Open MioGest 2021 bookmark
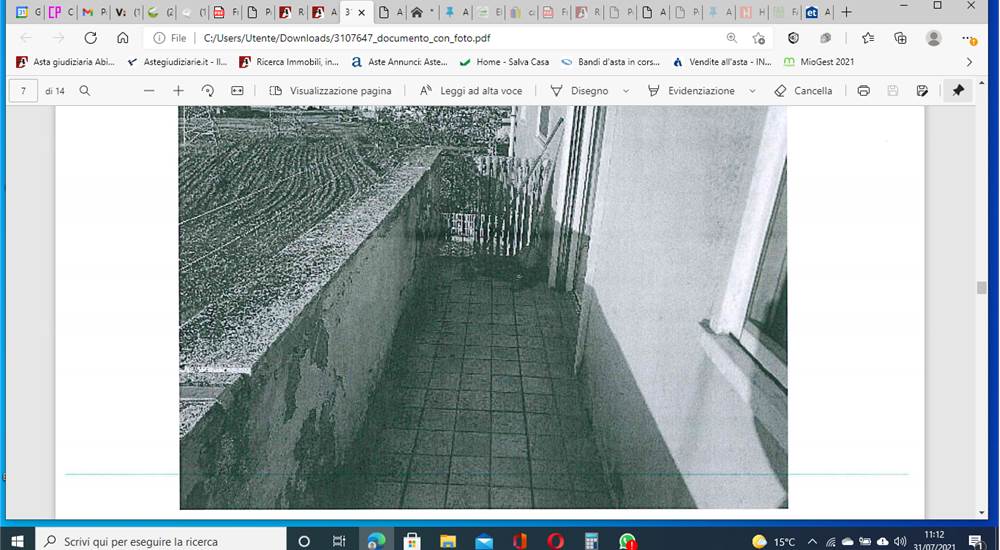Viewport: 1000px width, 550px height. point(819,62)
